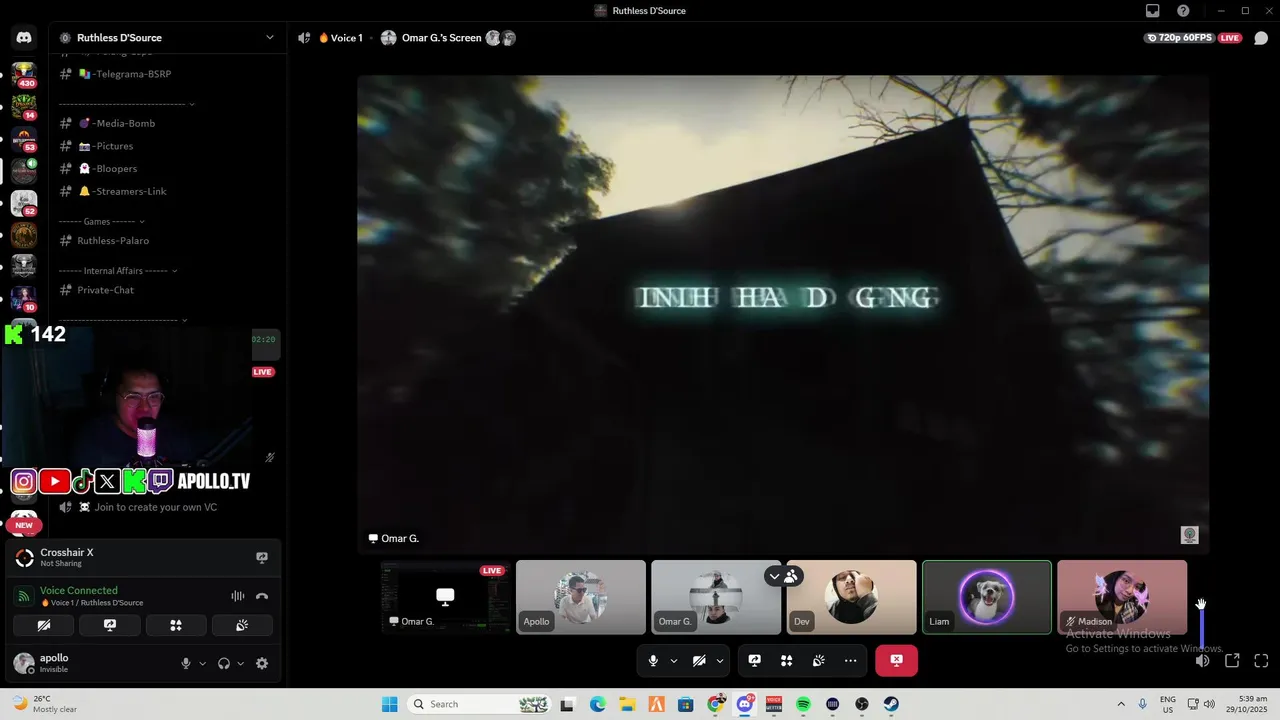Image resolution: width=1280 pixels, height=720 pixels.
Task: Open headphone output options arrow in user panel
Action: click(240, 663)
